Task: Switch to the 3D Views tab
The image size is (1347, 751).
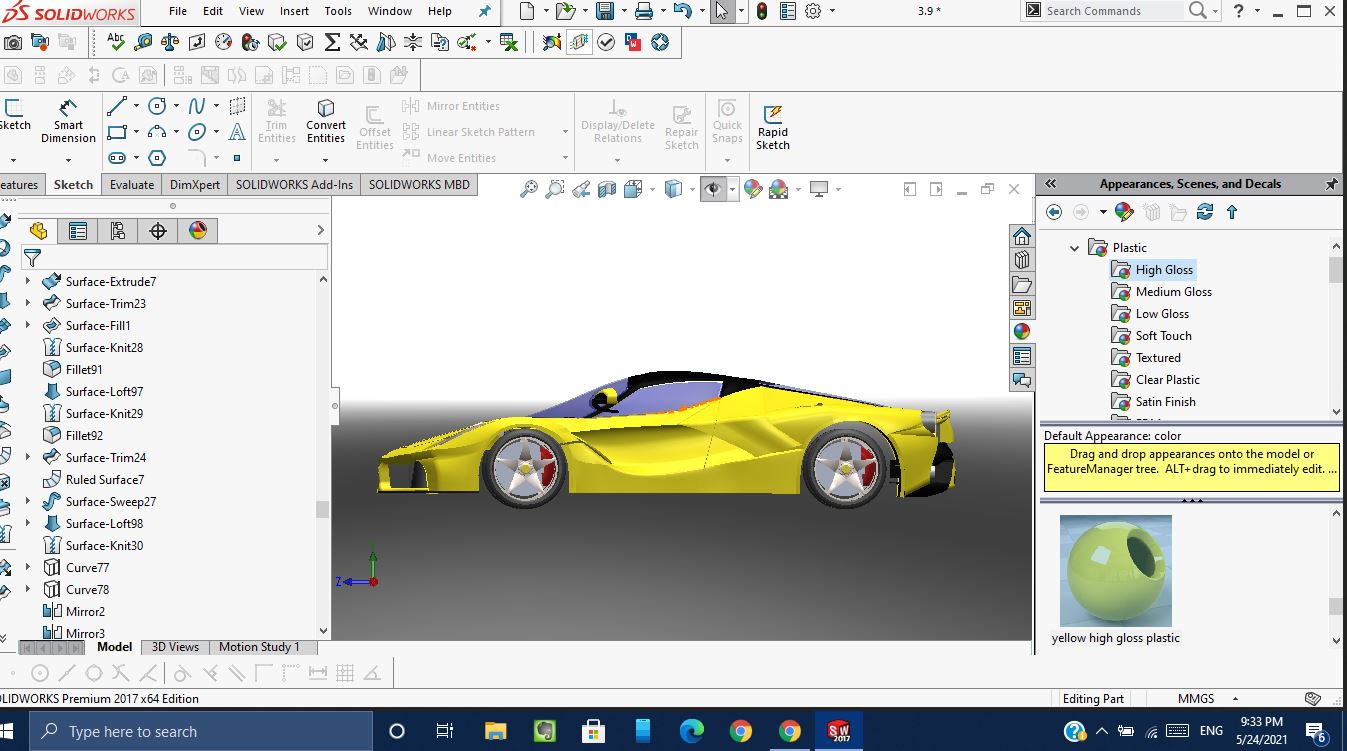Action: click(175, 647)
